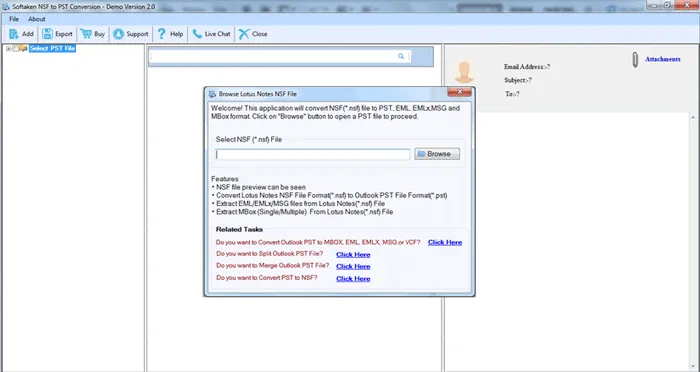The width and height of the screenshot is (700, 372).
Task: Click the folder icon beside Select PST File
Action: tap(23, 48)
